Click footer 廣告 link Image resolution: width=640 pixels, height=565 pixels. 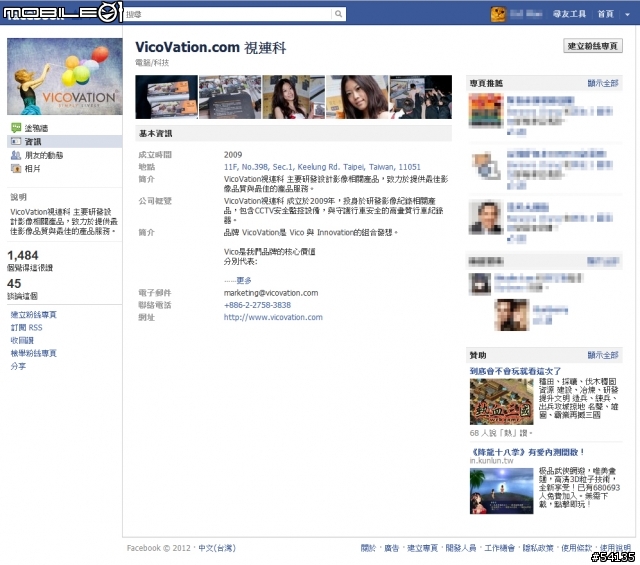pos(391,548)
